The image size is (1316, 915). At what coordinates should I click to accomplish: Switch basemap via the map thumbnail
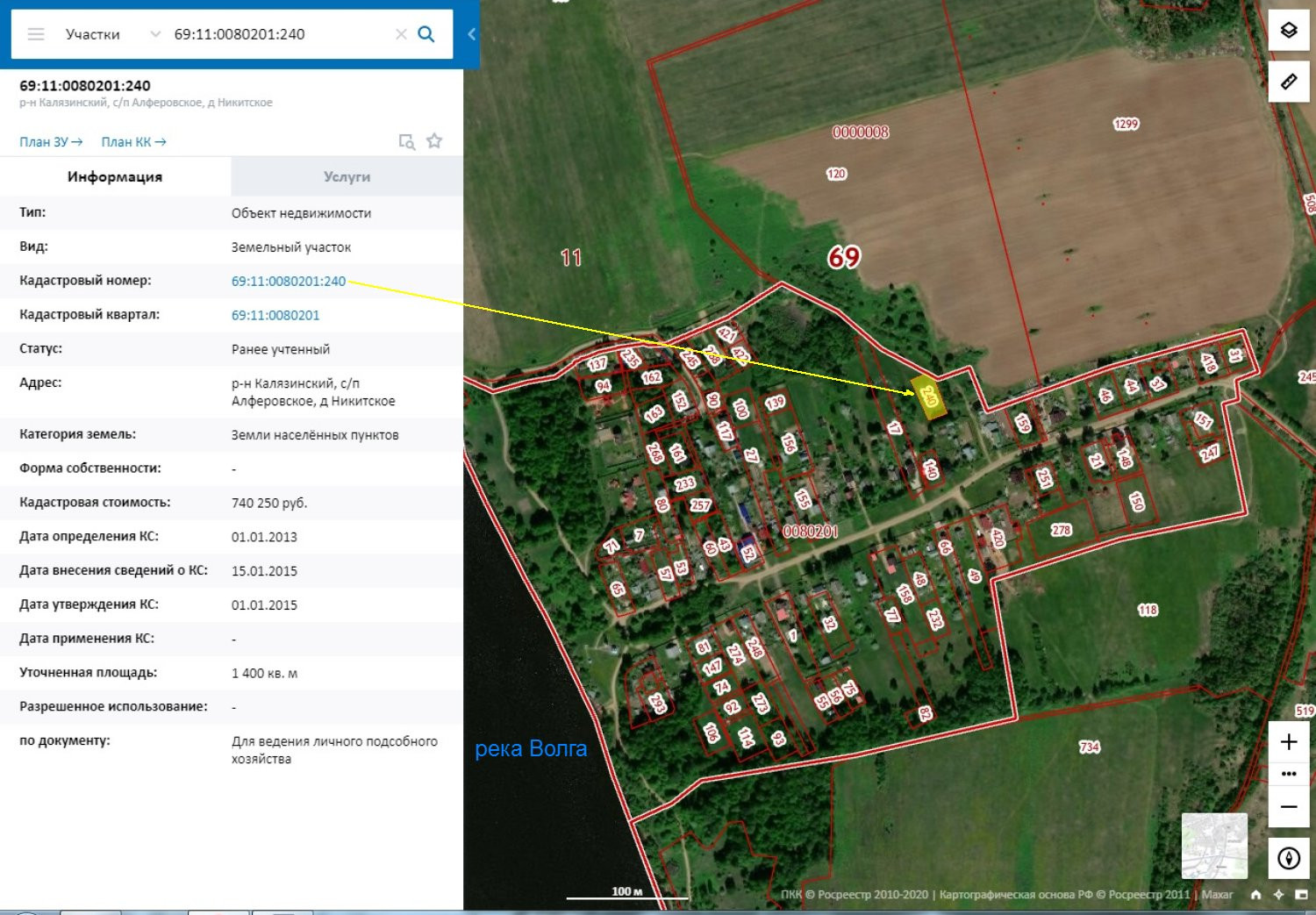coord(1214,846)
